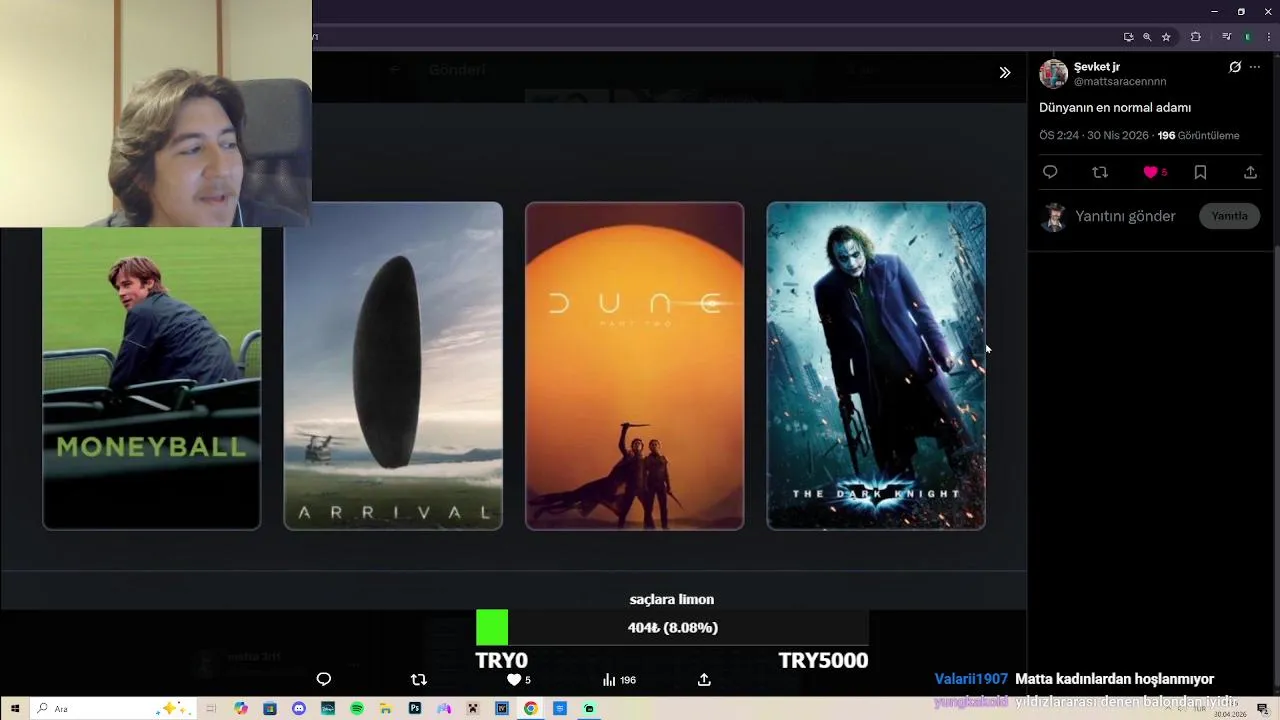Click retweet icon in bottom media bar
Screen dimensions: 1280x720
(419, 679)
